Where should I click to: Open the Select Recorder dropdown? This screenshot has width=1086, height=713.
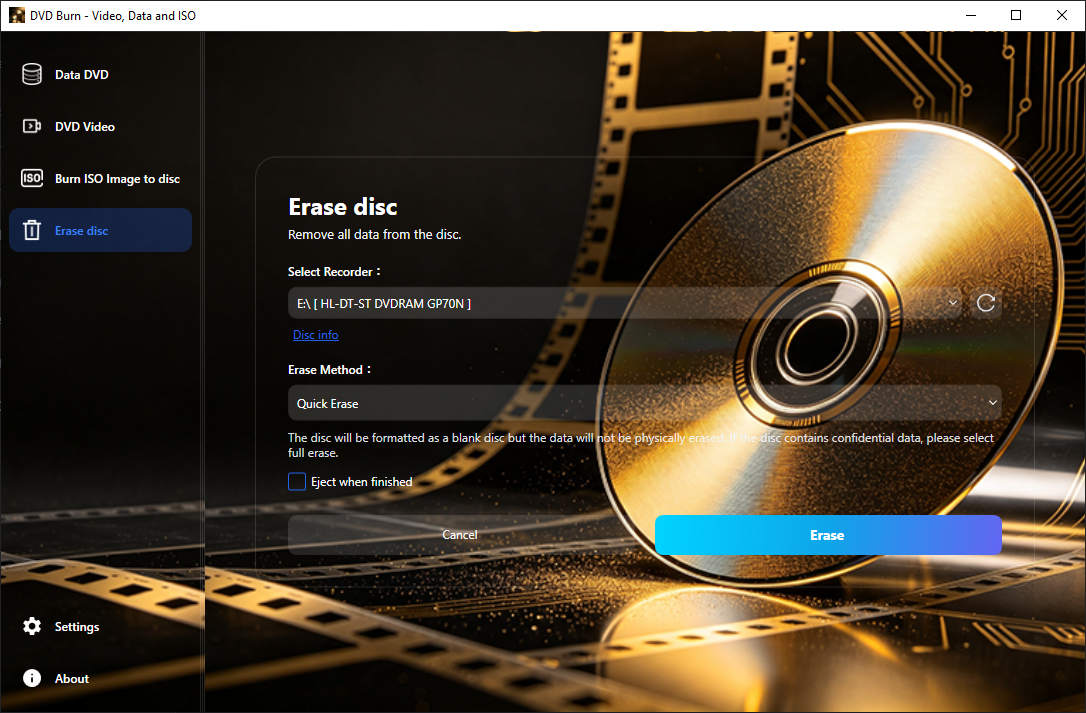625,303
